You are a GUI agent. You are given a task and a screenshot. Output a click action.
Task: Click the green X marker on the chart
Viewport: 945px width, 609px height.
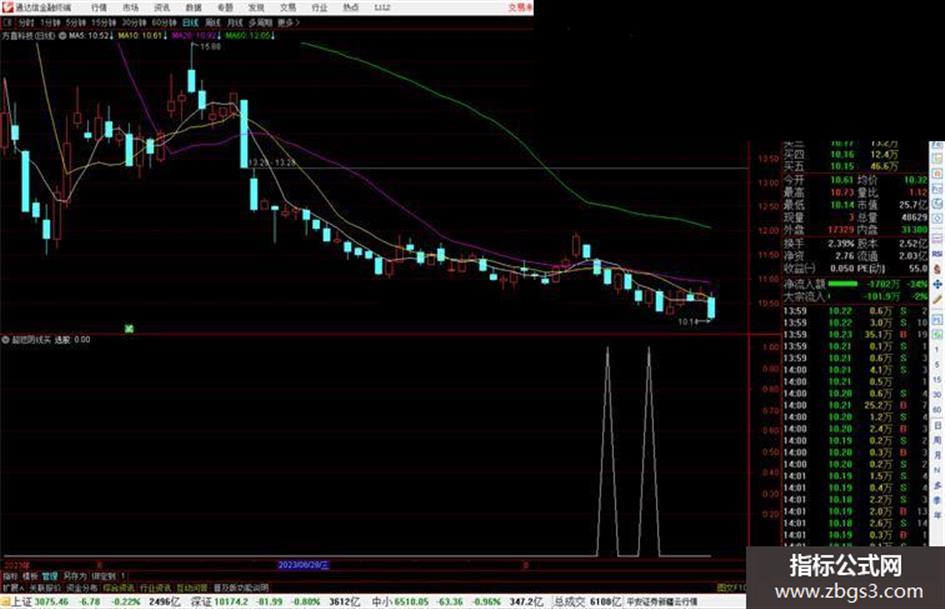tap(128, 329)
